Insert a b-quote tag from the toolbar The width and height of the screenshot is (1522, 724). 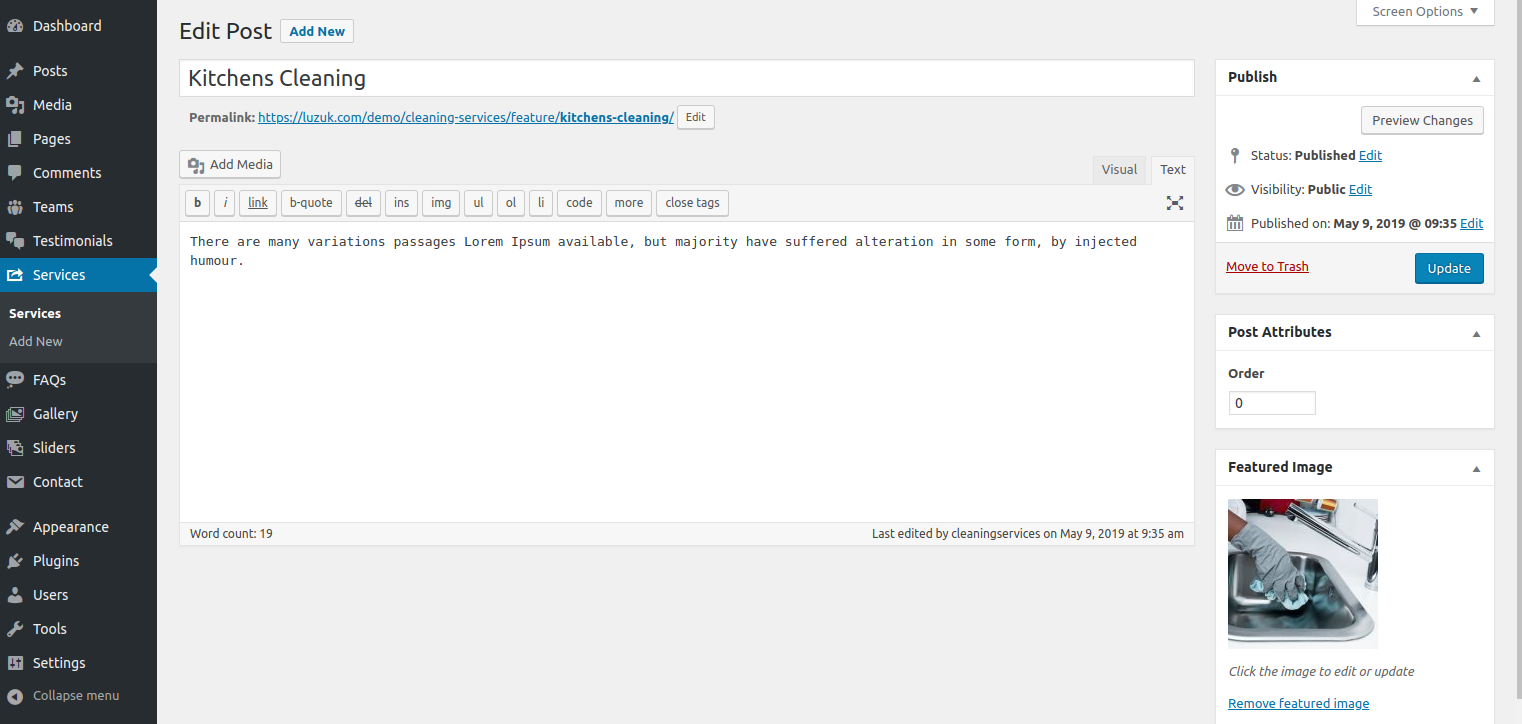[311, 203]
